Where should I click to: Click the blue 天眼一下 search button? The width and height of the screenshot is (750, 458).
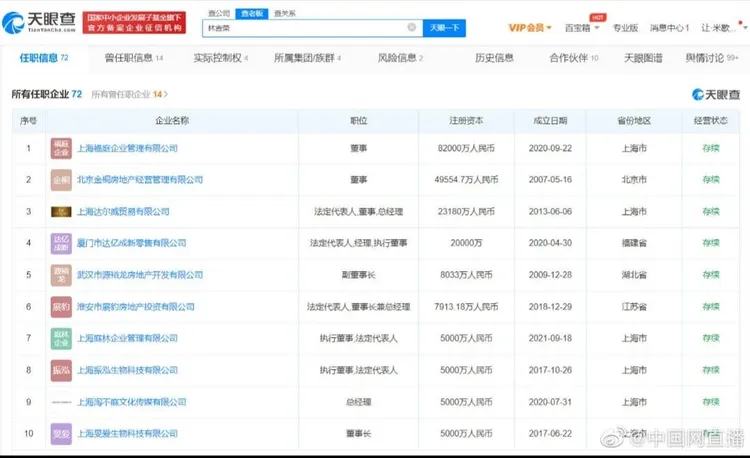pos(444,28)
